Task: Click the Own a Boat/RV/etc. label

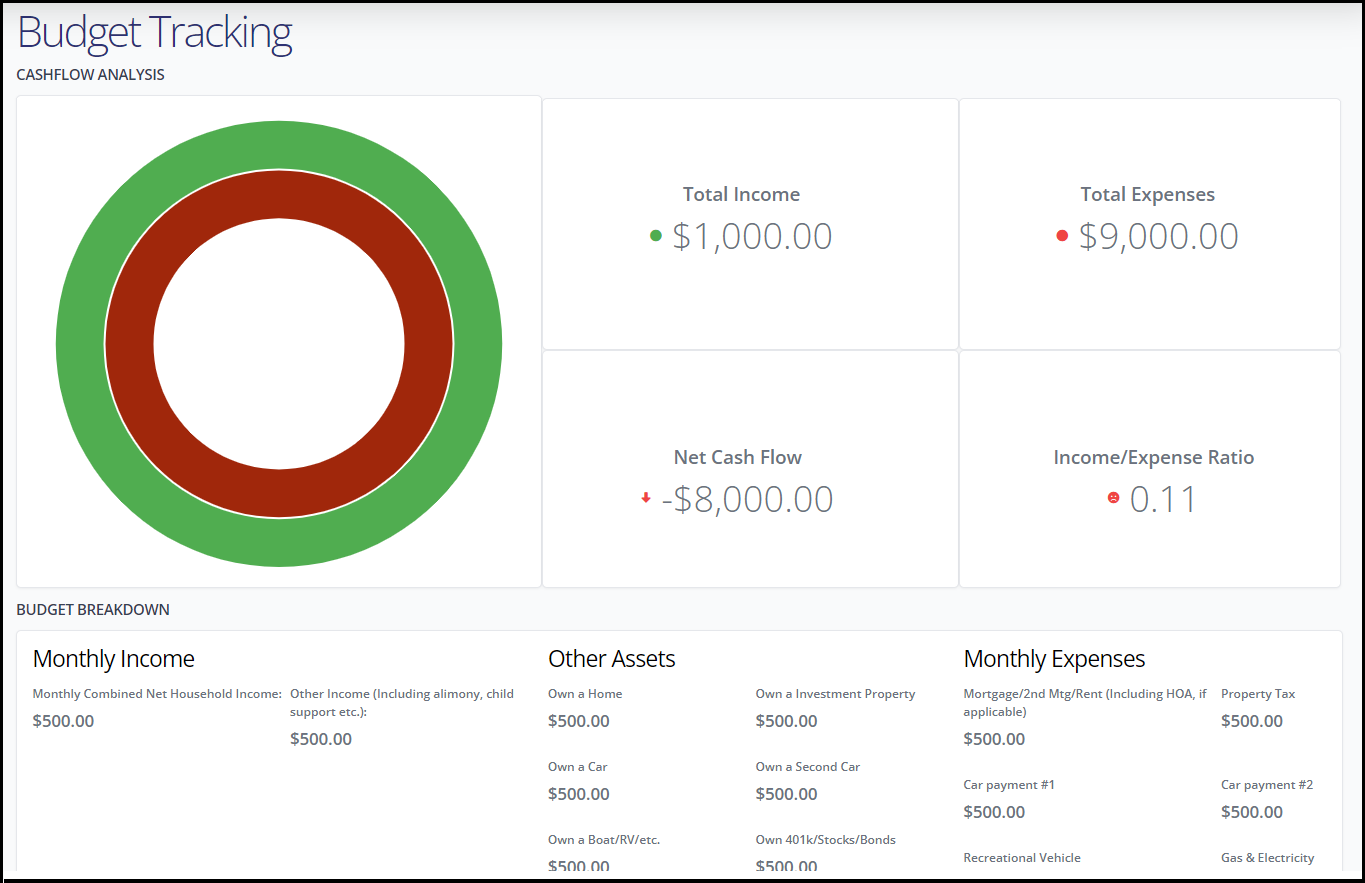Action: coord(604,840)
